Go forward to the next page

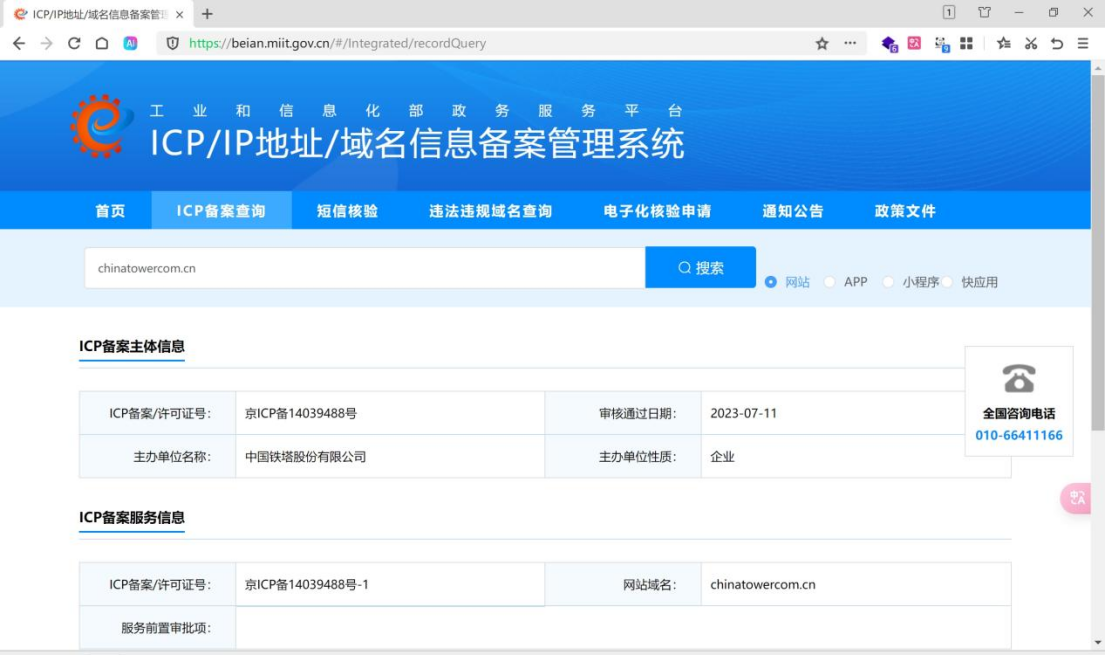click(x=47, y=44)
